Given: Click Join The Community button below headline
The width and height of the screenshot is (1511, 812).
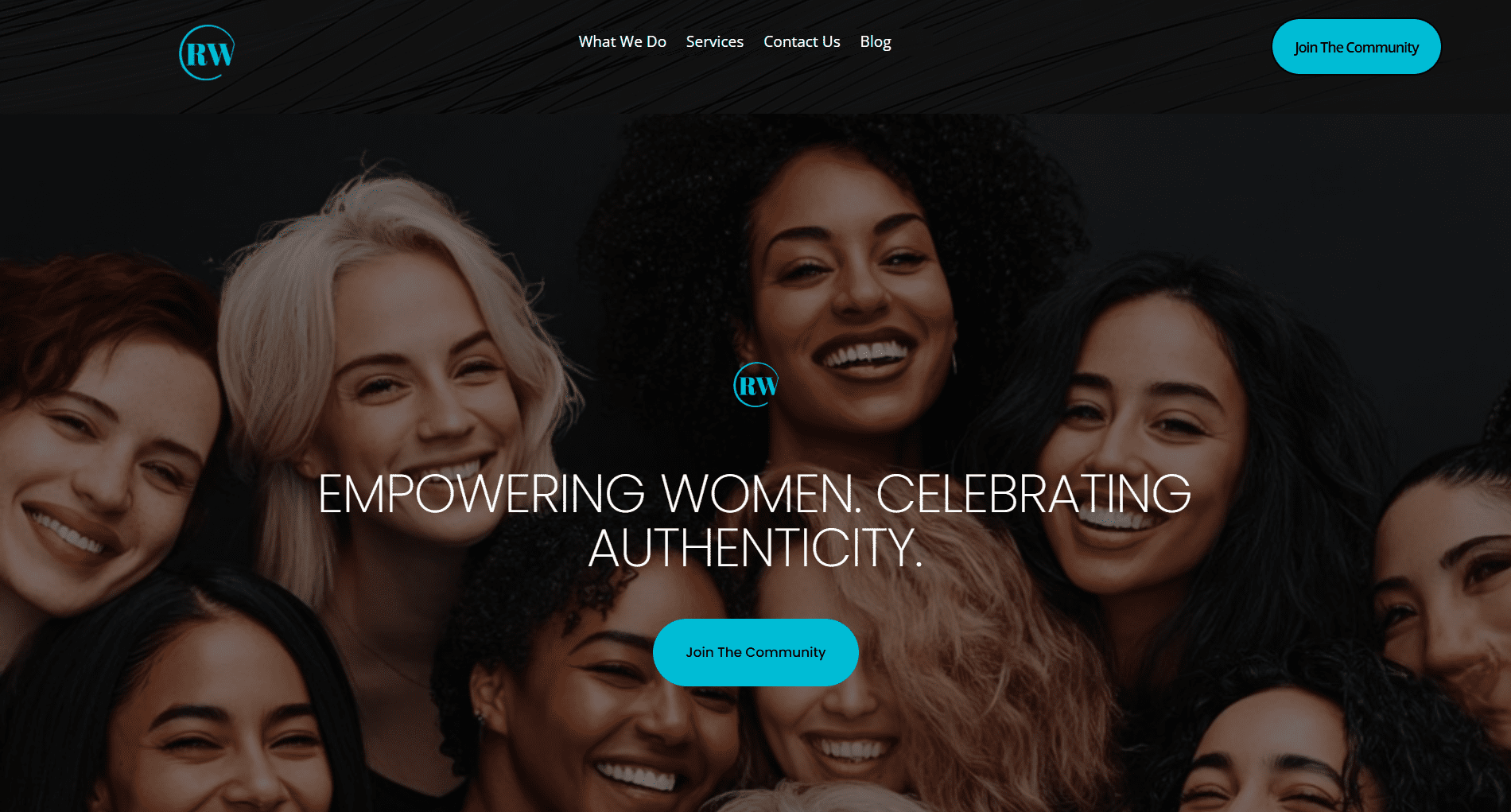Looking at the screenshot, I should click(x=755, y=652).
